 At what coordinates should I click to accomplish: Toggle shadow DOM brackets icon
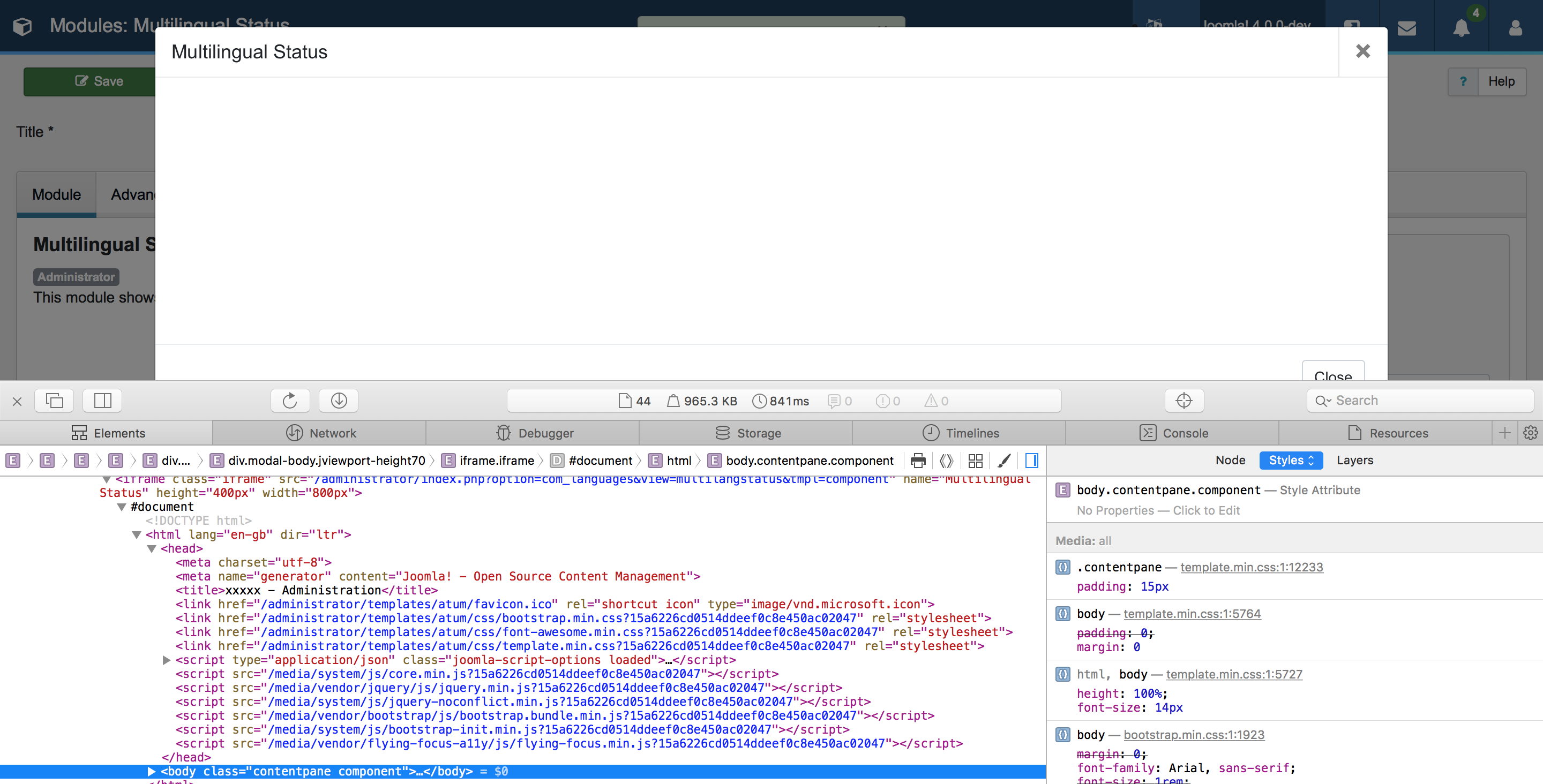point(946,461)
